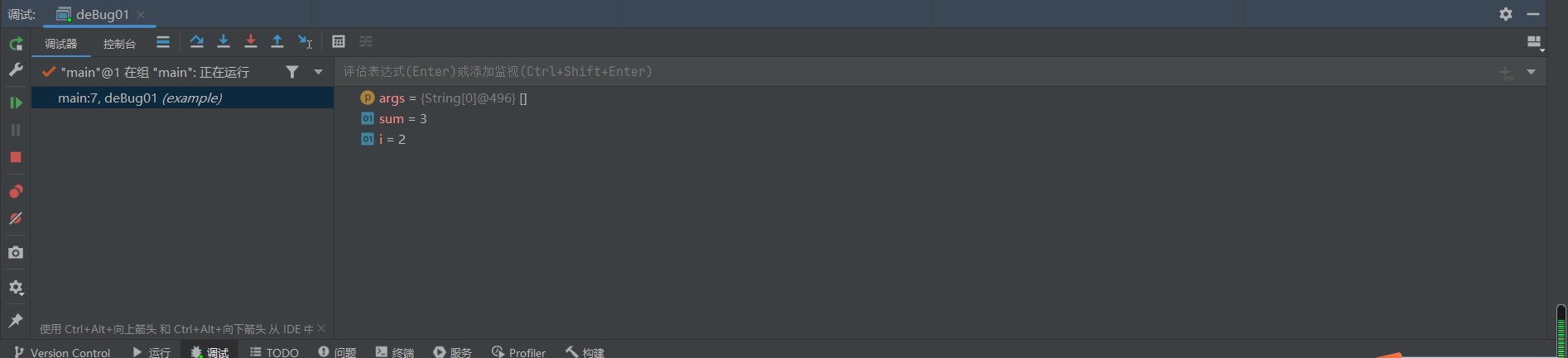The height and width of the screenshot is (358, 1568).
Task: Open the Evaluate Expression calculator icon
Action: (x=339, y=41)
